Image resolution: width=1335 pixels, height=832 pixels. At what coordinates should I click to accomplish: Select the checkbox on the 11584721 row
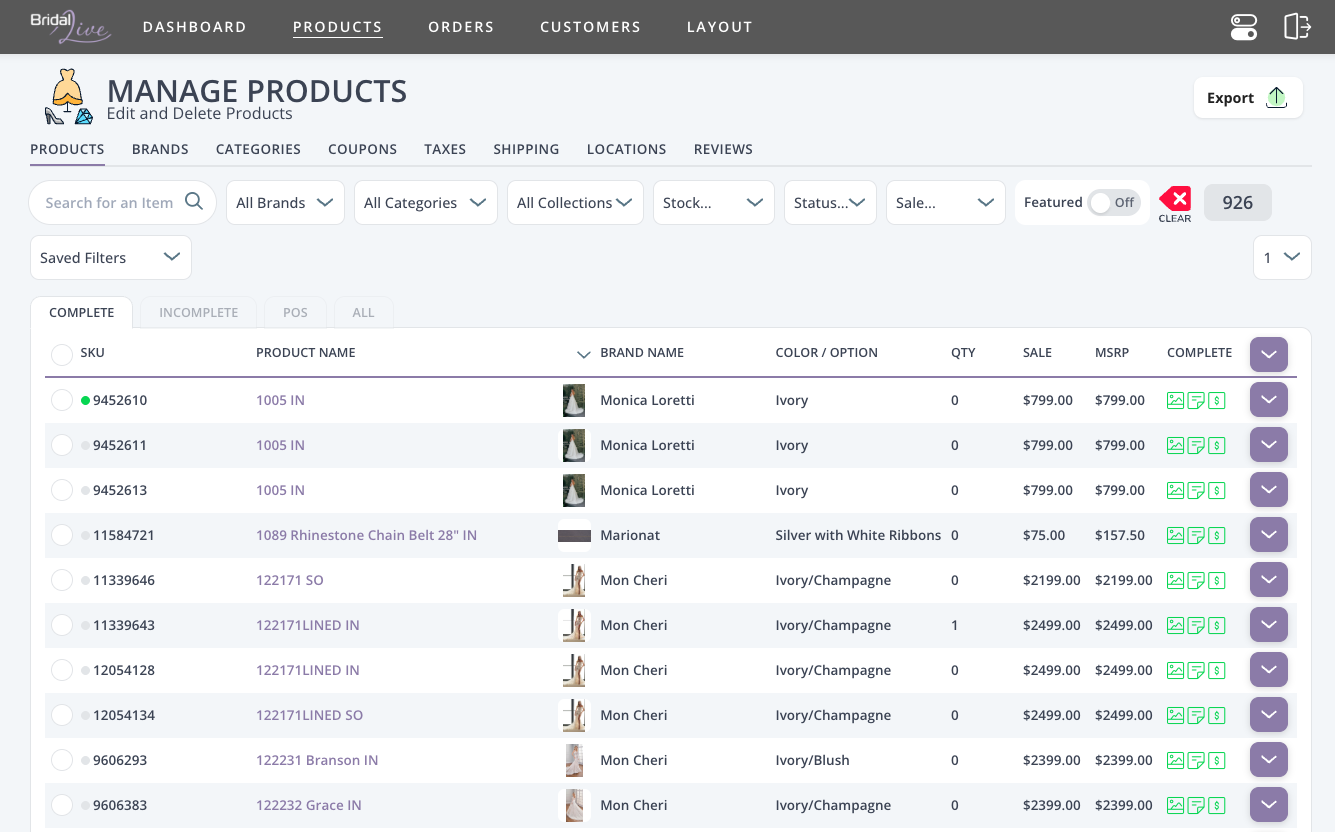[x=61, y=534]
